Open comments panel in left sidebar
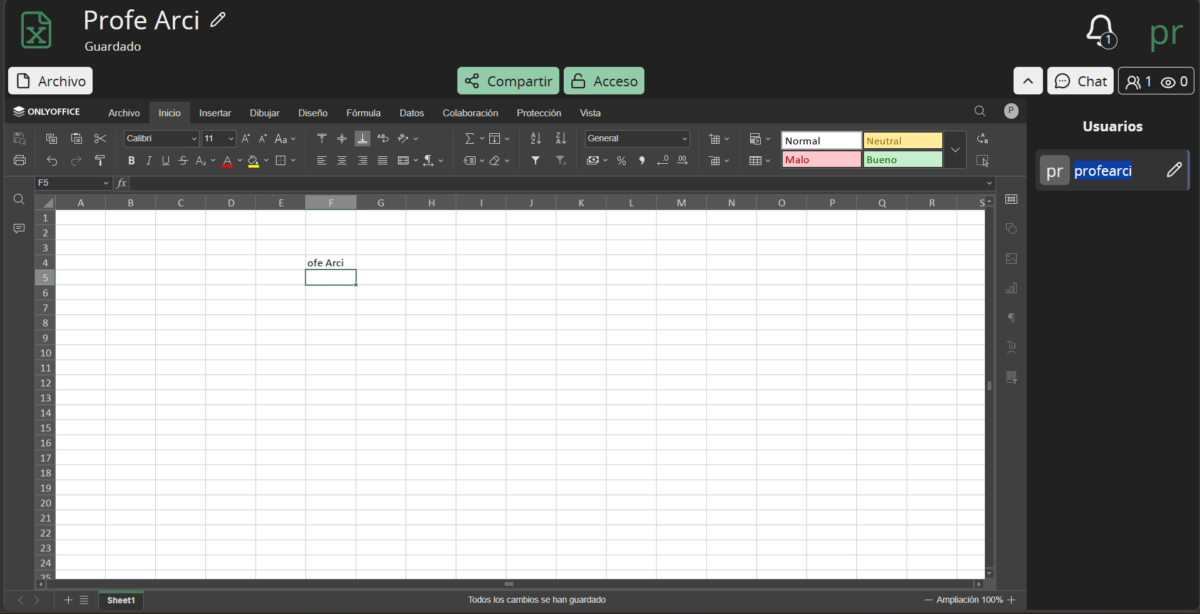 click(19, 229)
